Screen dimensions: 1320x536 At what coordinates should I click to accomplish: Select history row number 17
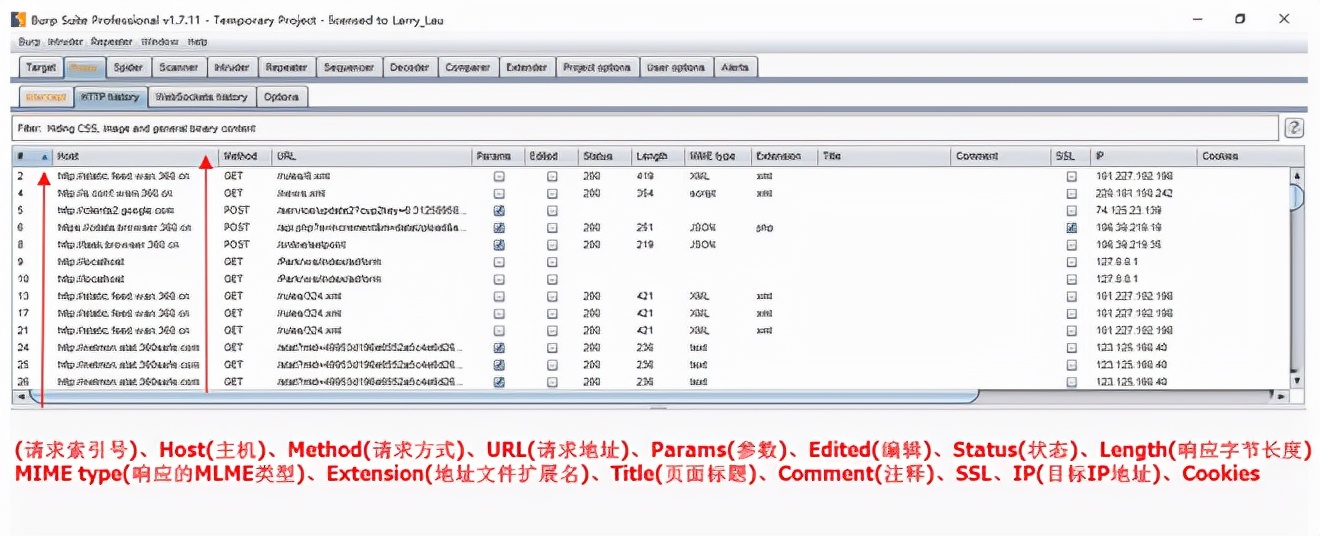pos(650,313)
